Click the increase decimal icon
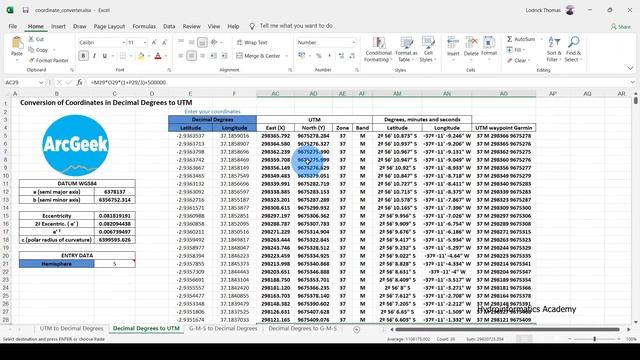 click(x=341, y=56)
